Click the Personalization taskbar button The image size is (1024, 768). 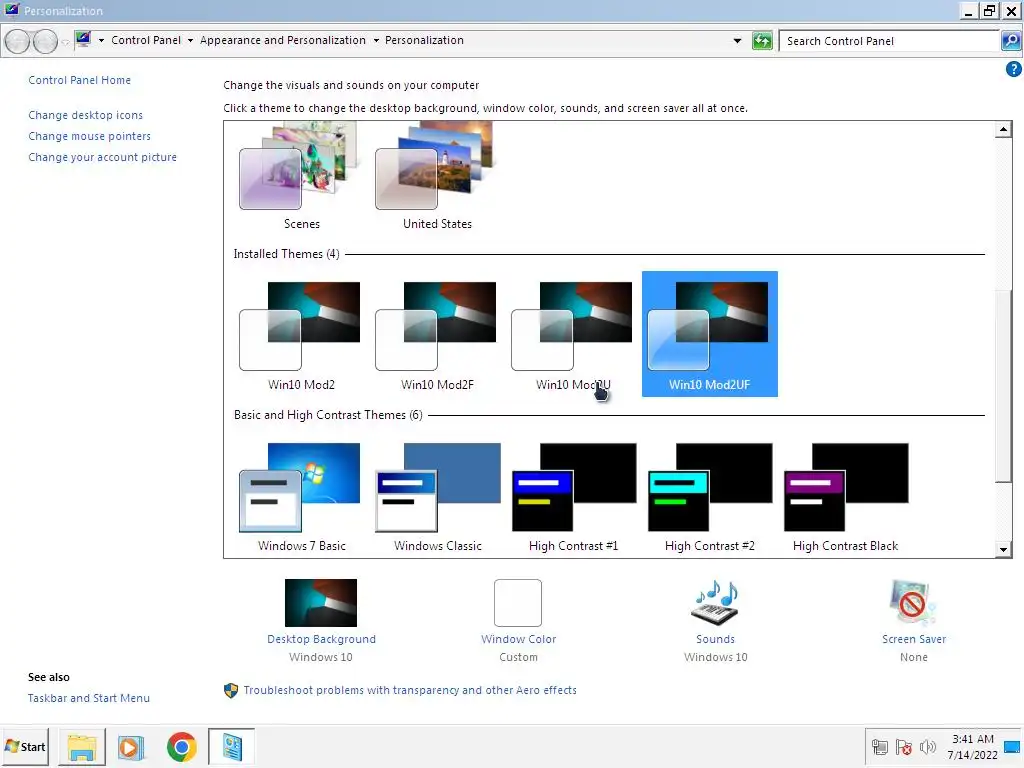coord(231,746)
